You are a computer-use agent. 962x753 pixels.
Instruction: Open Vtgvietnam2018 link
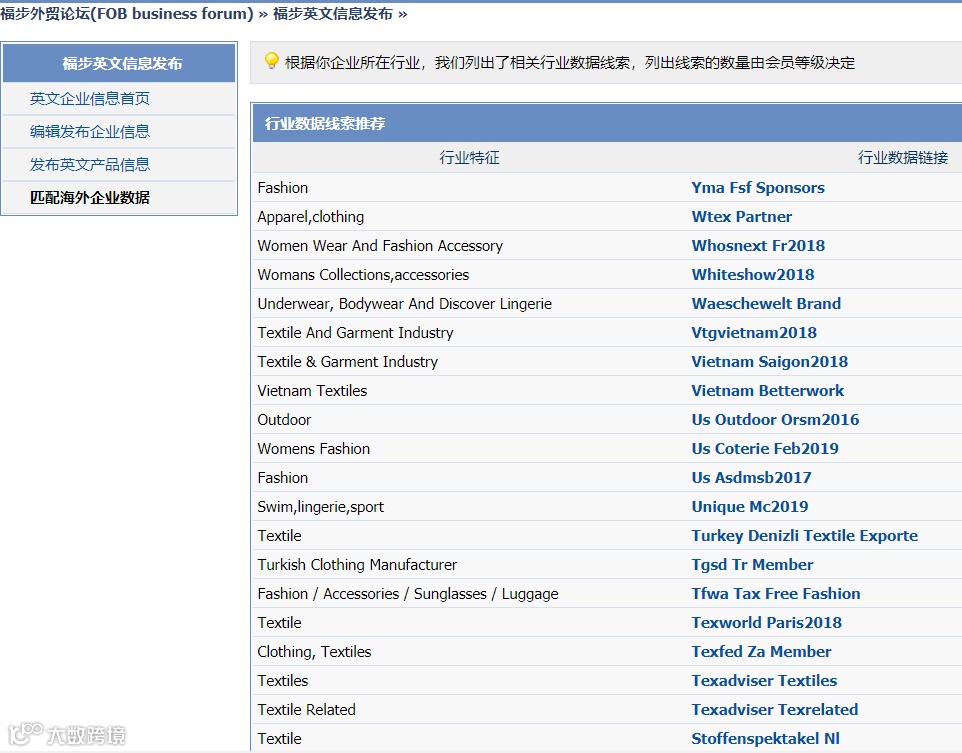click(x=754, y=333)
